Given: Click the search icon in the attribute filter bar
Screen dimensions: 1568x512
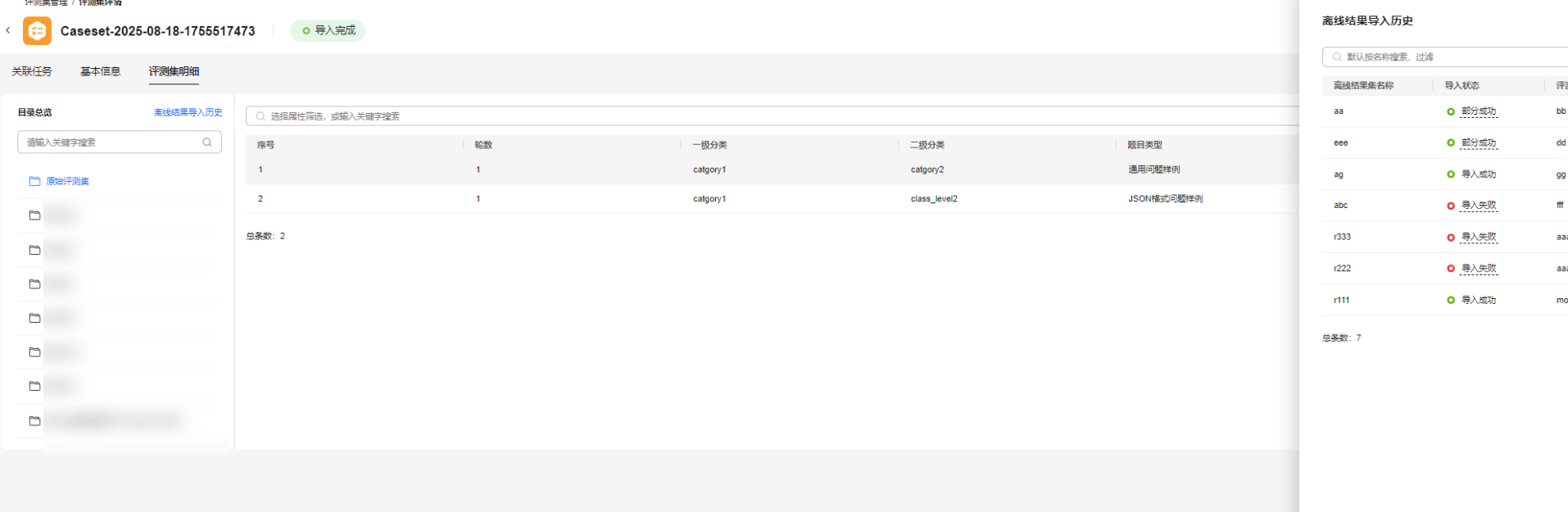Looking at the screenshot, I should coord(261,116).
